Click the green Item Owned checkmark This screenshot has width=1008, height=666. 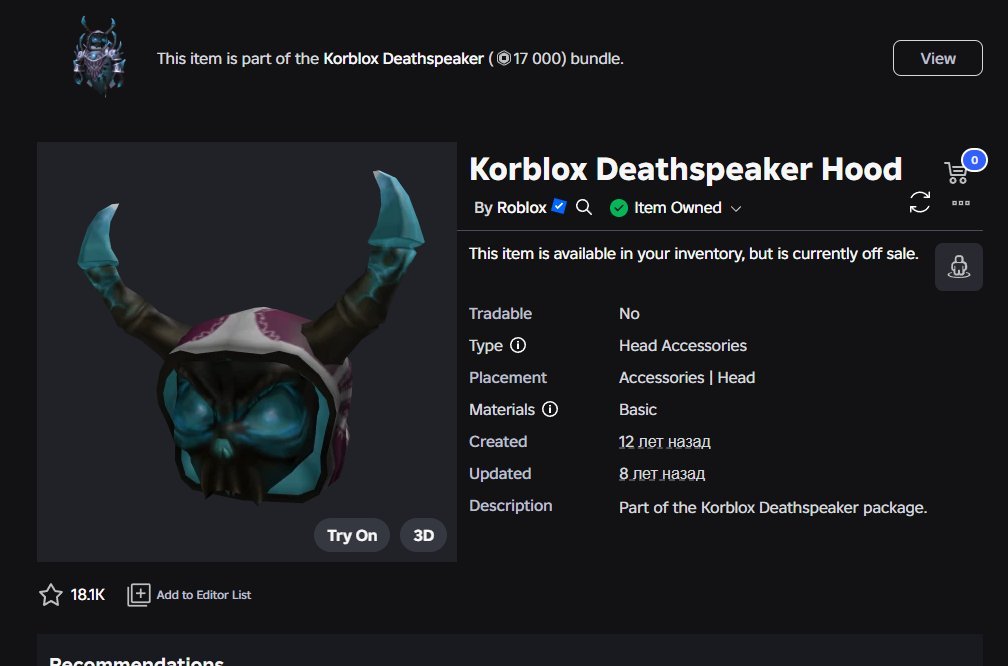click(618, 208)
